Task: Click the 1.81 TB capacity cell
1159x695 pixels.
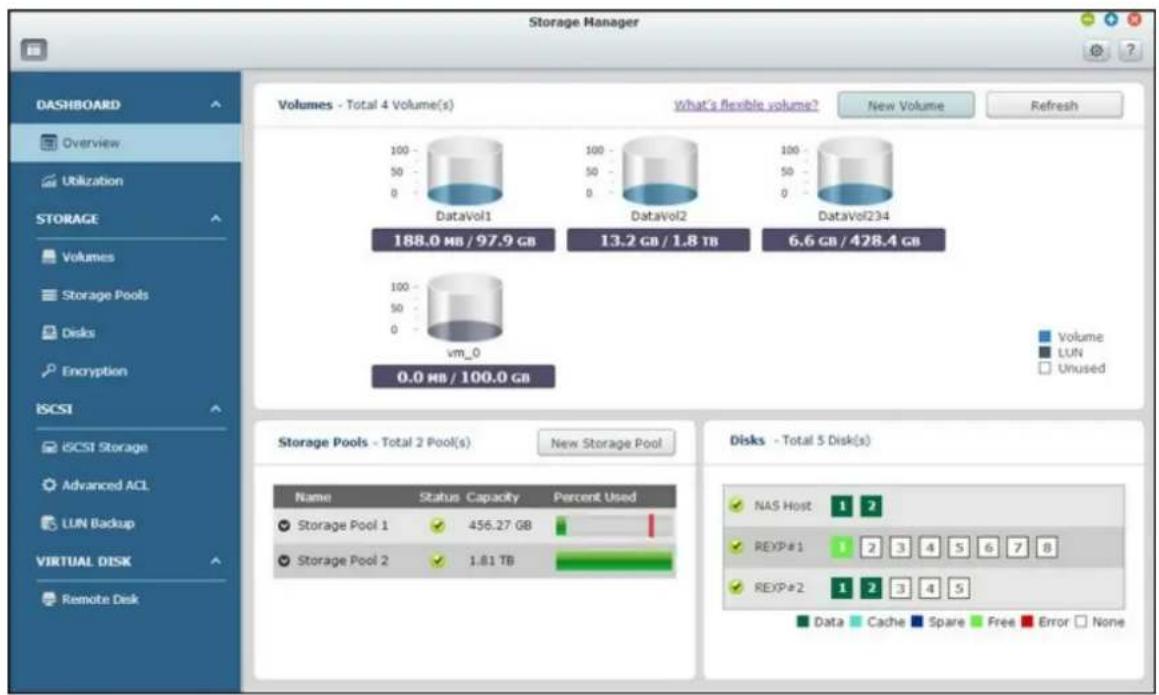Action: coord(491,561)
